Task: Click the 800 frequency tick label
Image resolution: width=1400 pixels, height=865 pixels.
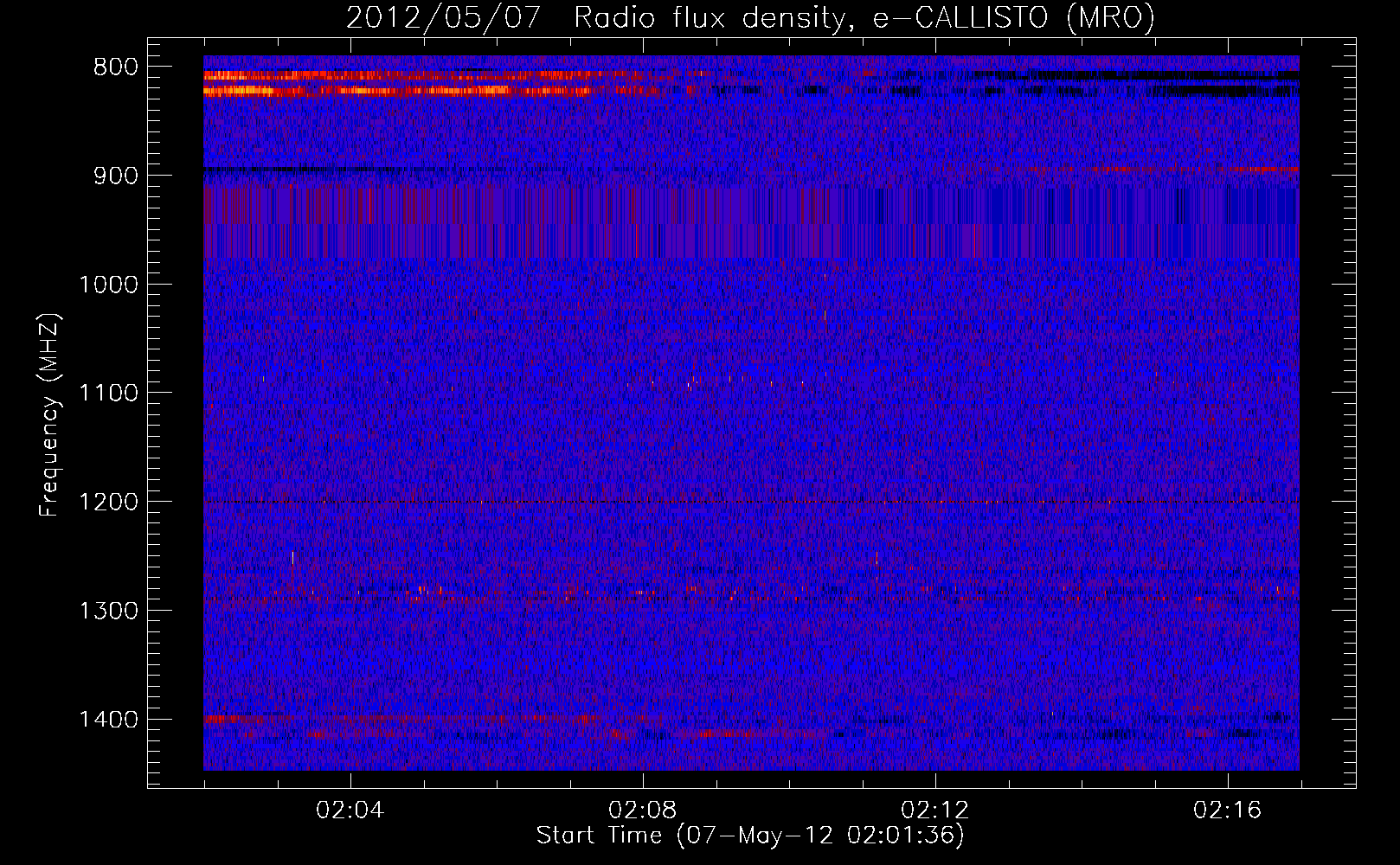Action: coord(115,67)
